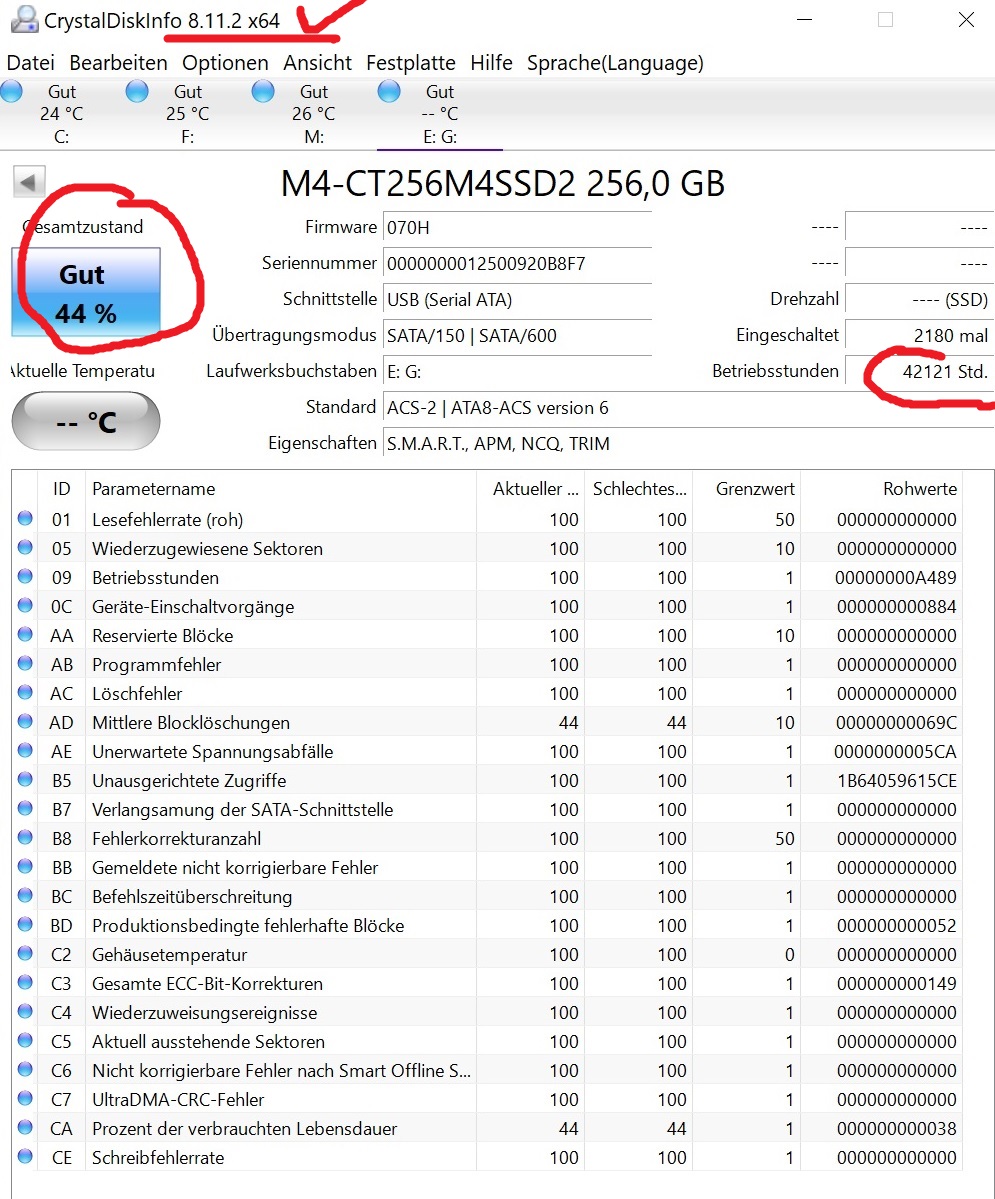Image resolution: width=995 pixels, height=1199 pixels.
Task: Click the Seriennummer field value
Action: (x=517, y=264)
